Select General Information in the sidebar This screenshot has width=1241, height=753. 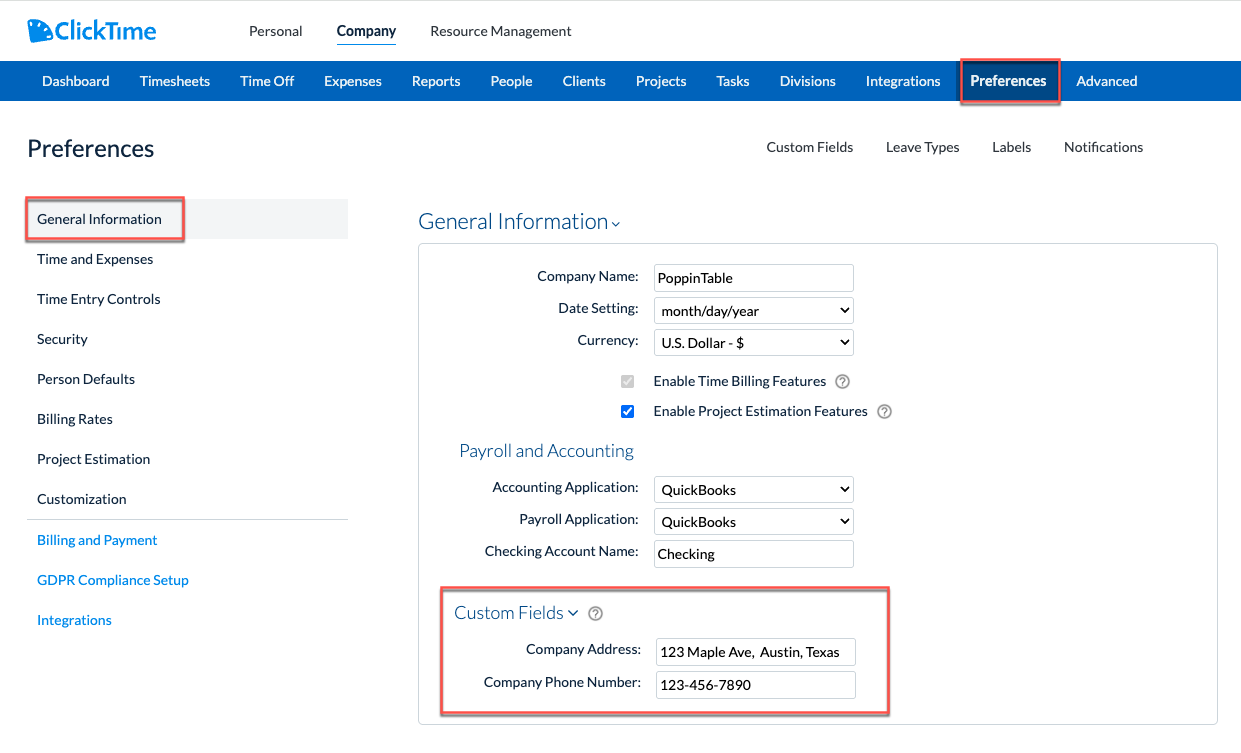pos(187,219)
